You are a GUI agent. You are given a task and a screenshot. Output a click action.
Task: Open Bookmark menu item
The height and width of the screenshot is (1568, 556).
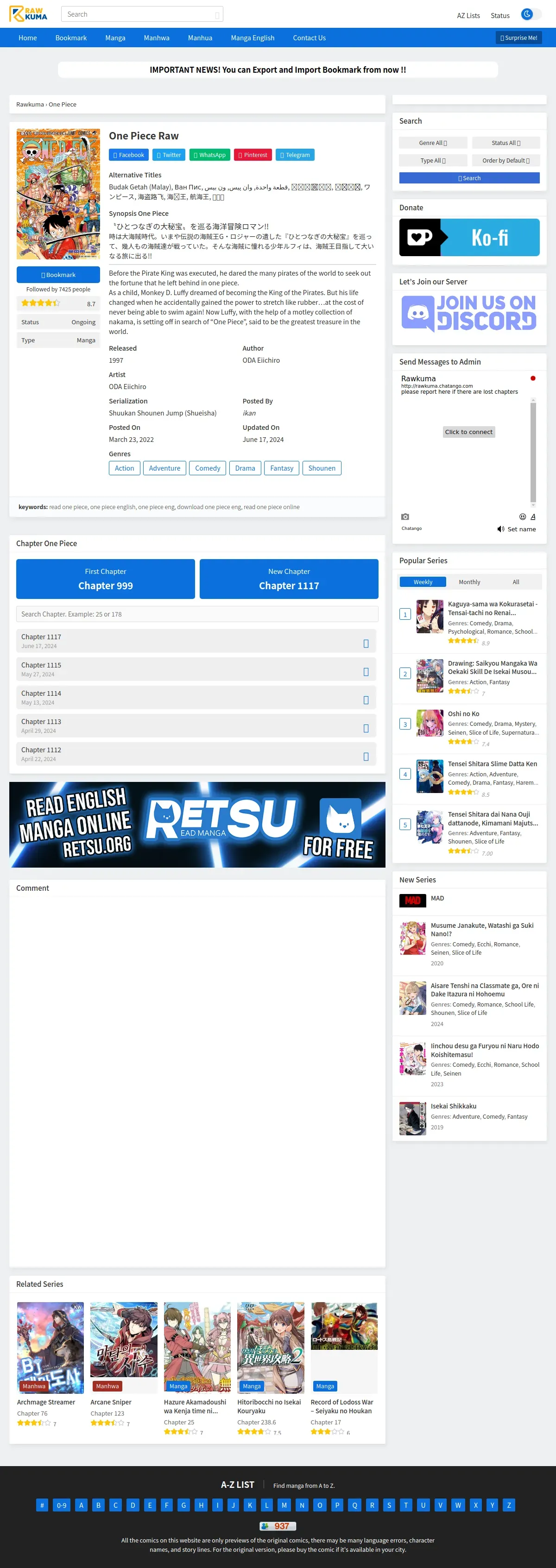70,38
